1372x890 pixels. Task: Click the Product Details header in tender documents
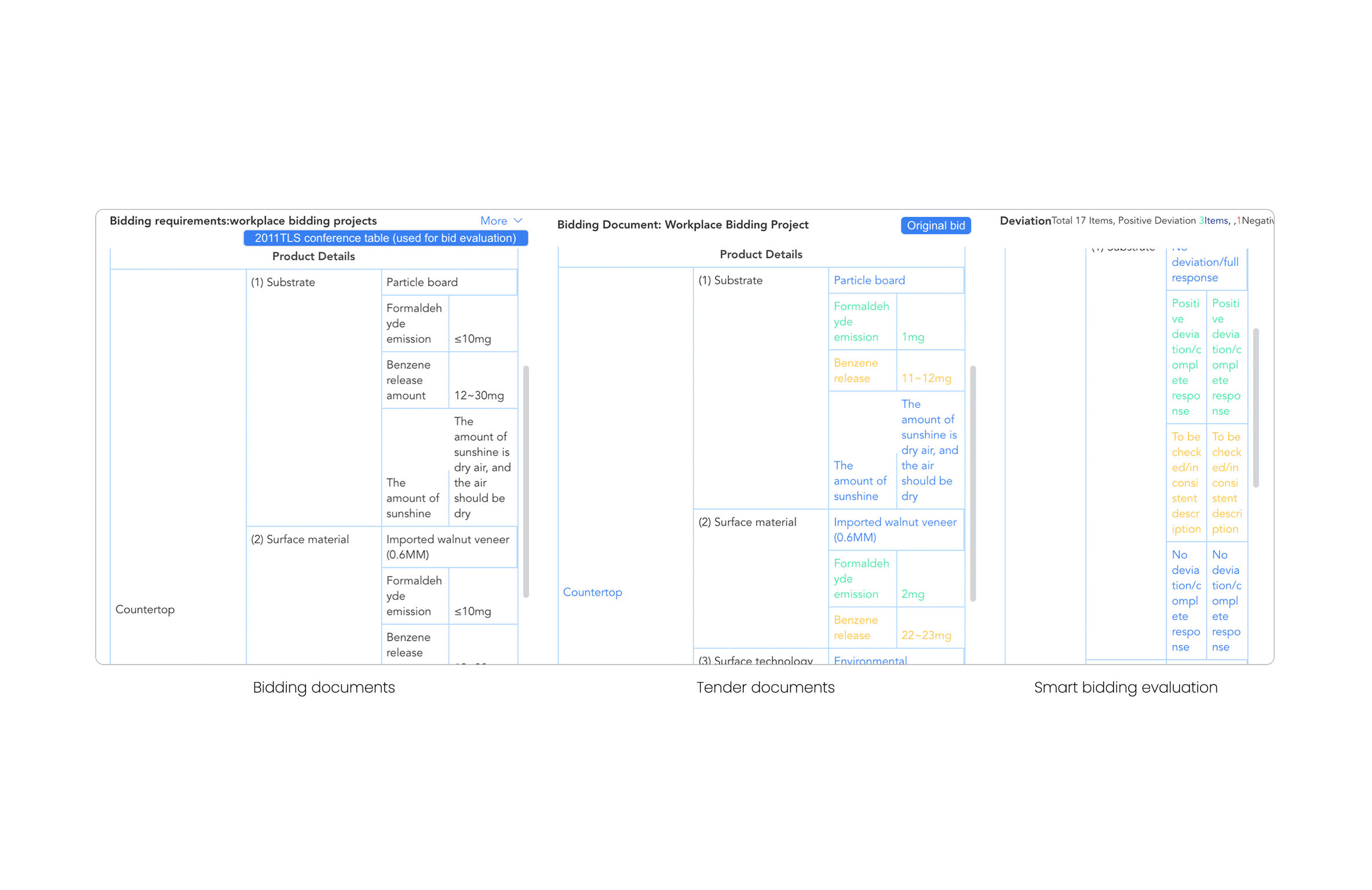click(x=761, y=254)
